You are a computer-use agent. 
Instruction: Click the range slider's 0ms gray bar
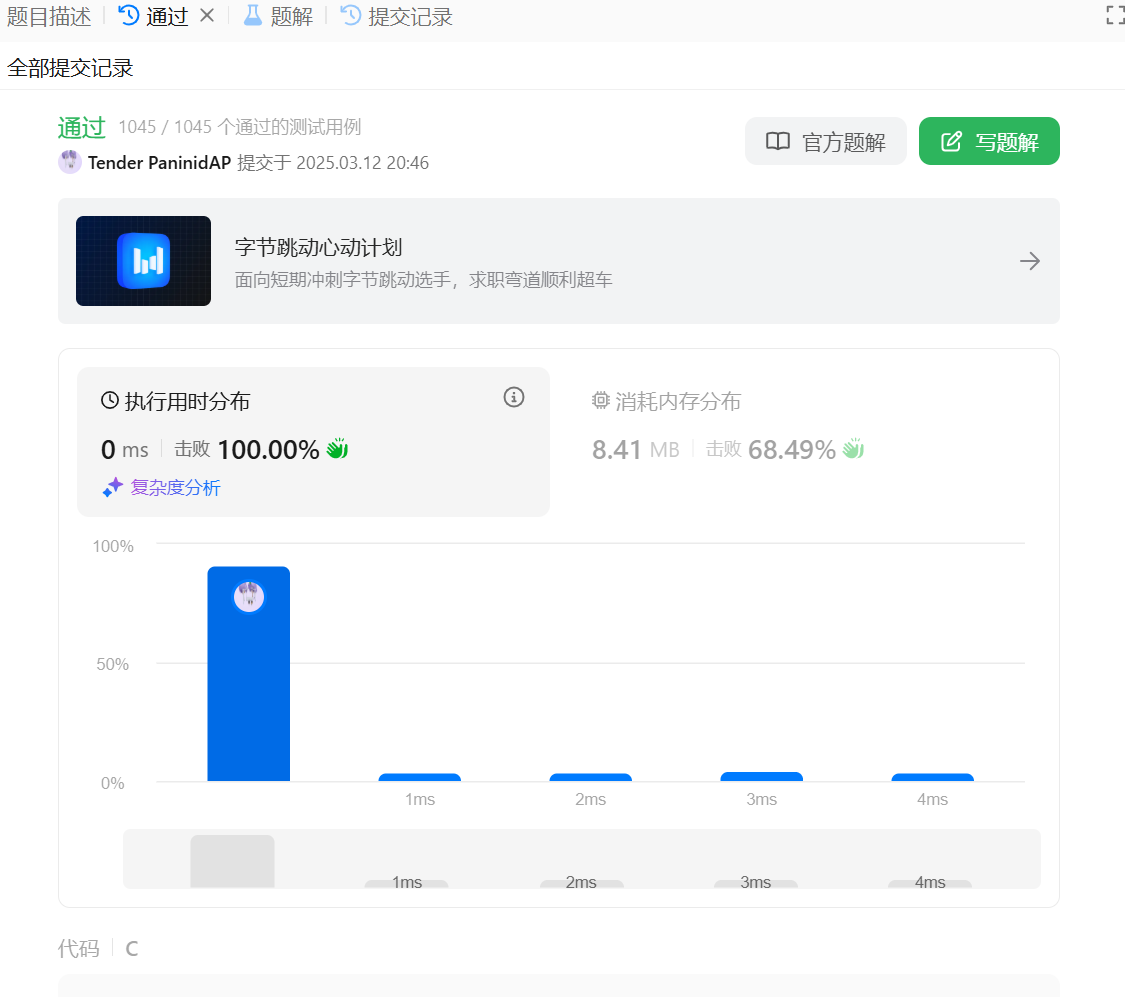pyautogui.click(x=232, y=861)
